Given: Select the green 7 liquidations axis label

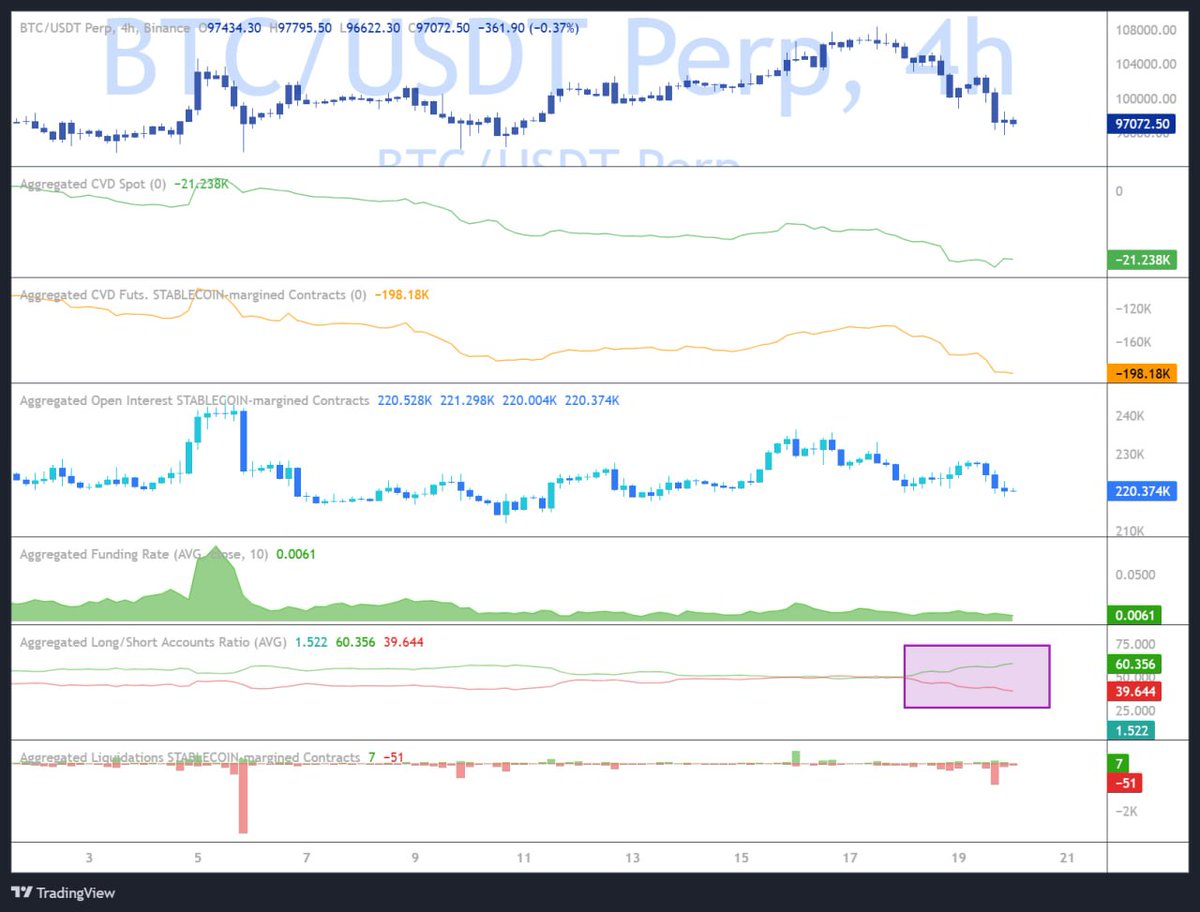Looking at the screenshot, I should 1120,764.
